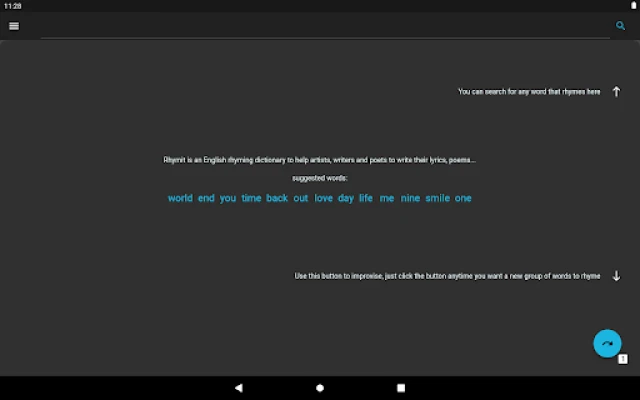Tap the Android back navigation button

pyautogui.click(x=239, y=388)
